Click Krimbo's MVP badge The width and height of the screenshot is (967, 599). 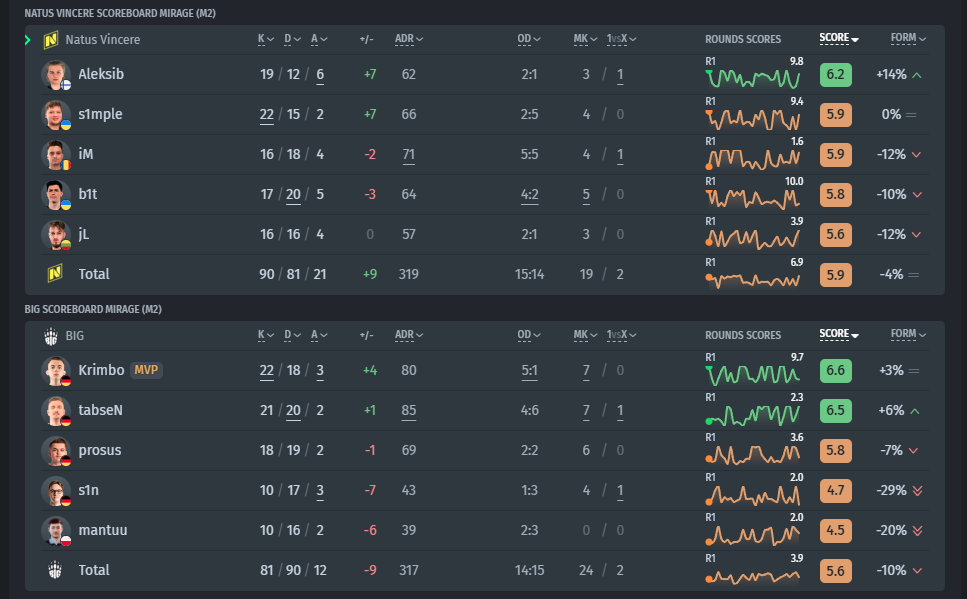click(146, 370)
